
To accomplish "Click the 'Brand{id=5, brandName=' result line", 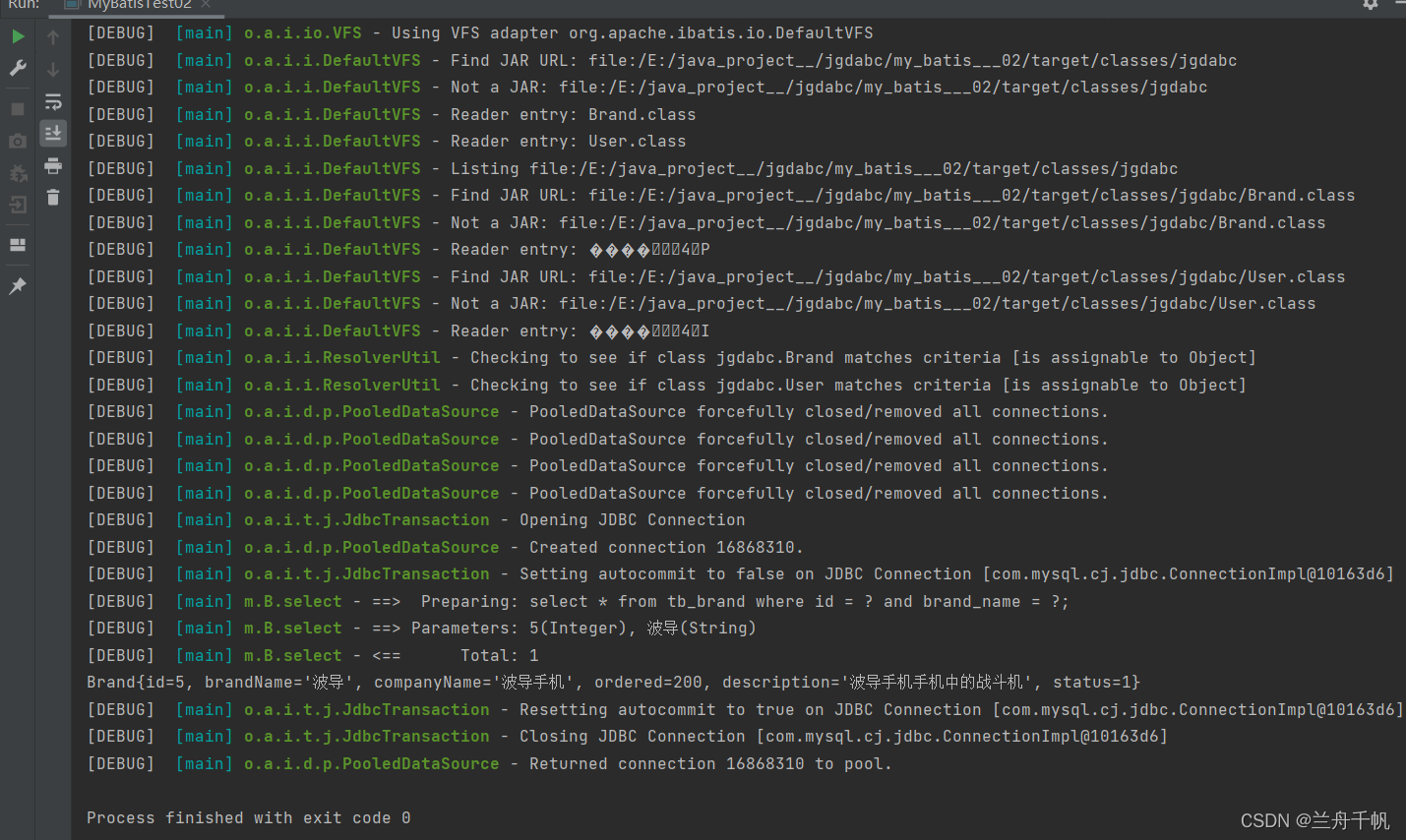I will (614, 683).
